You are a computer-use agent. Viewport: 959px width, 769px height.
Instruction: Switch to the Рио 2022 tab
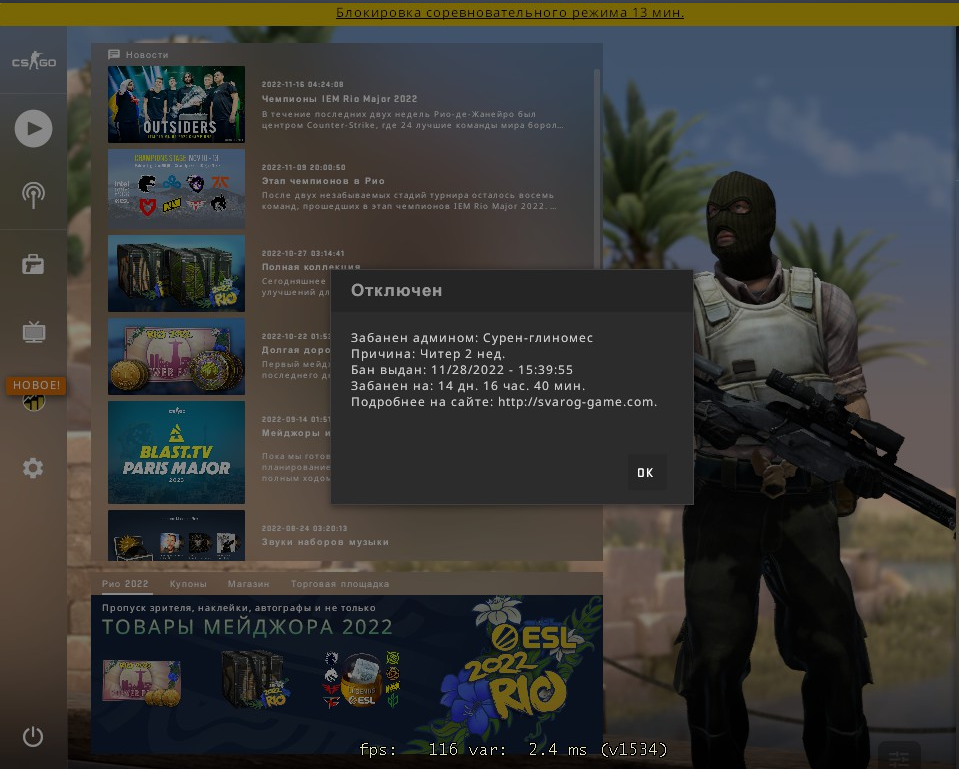125,584
